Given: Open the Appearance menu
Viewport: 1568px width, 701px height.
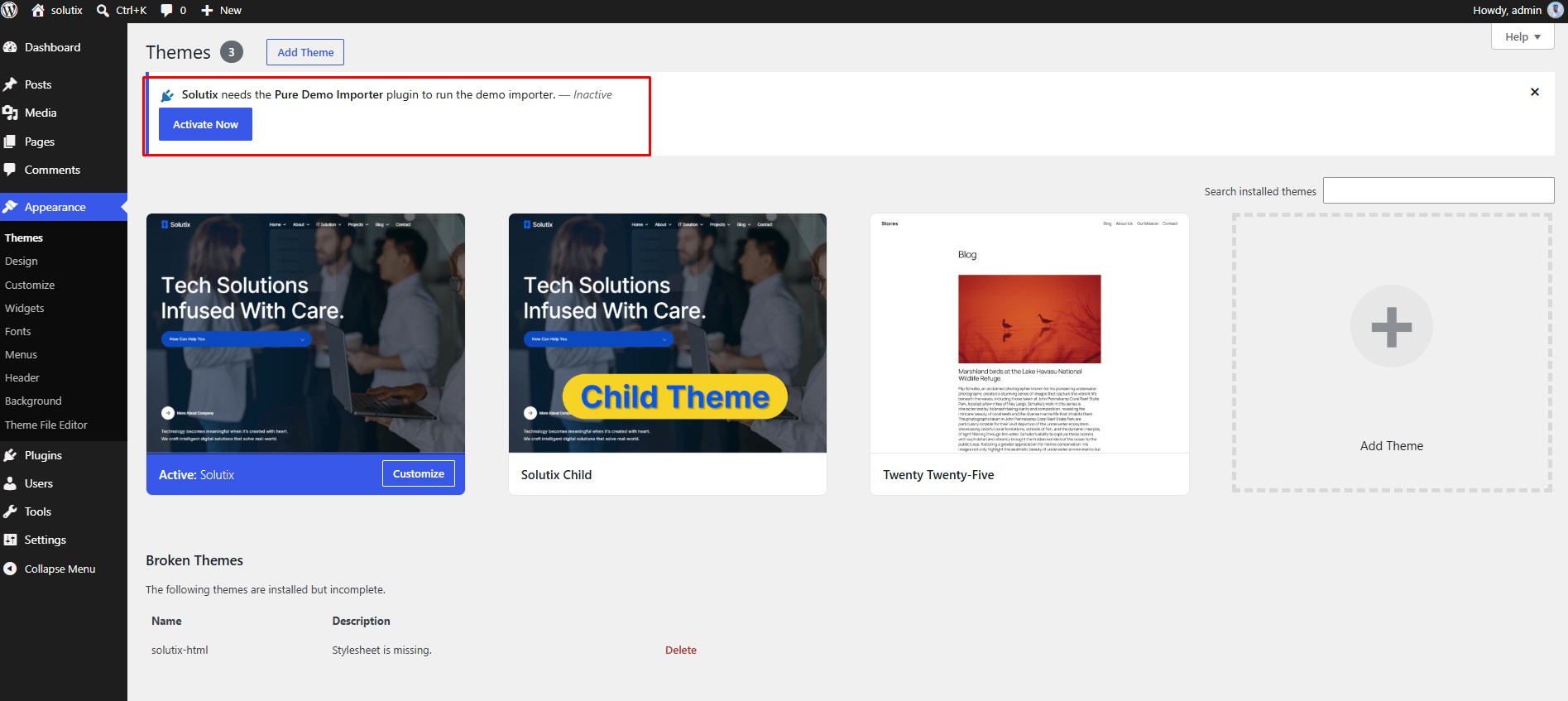Looking at the screenshot, I should 64,207.
